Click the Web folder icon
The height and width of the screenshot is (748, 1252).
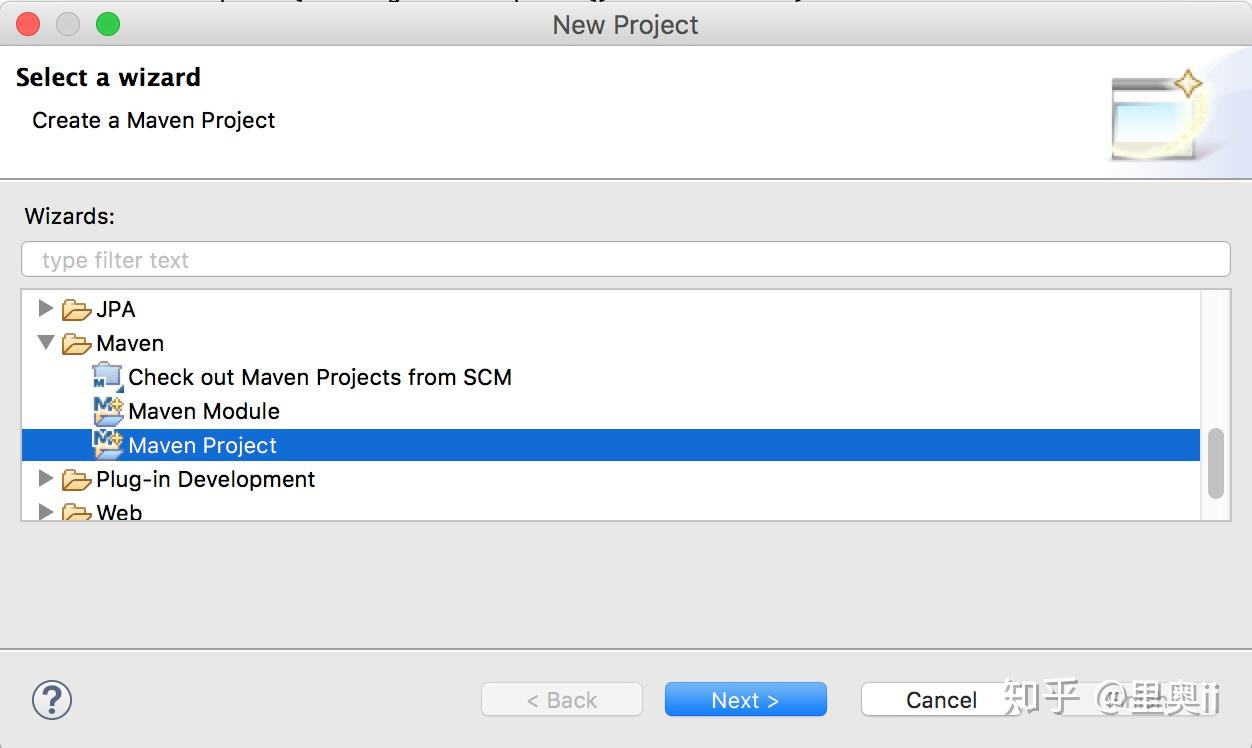[77, 512]
